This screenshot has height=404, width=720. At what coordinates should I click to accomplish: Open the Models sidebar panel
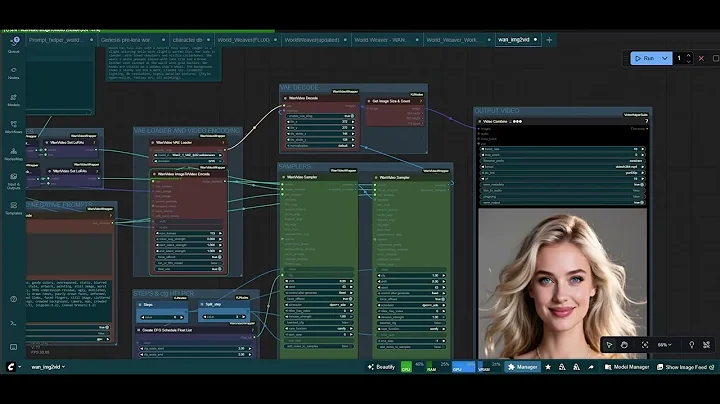(x=14, y=100)
